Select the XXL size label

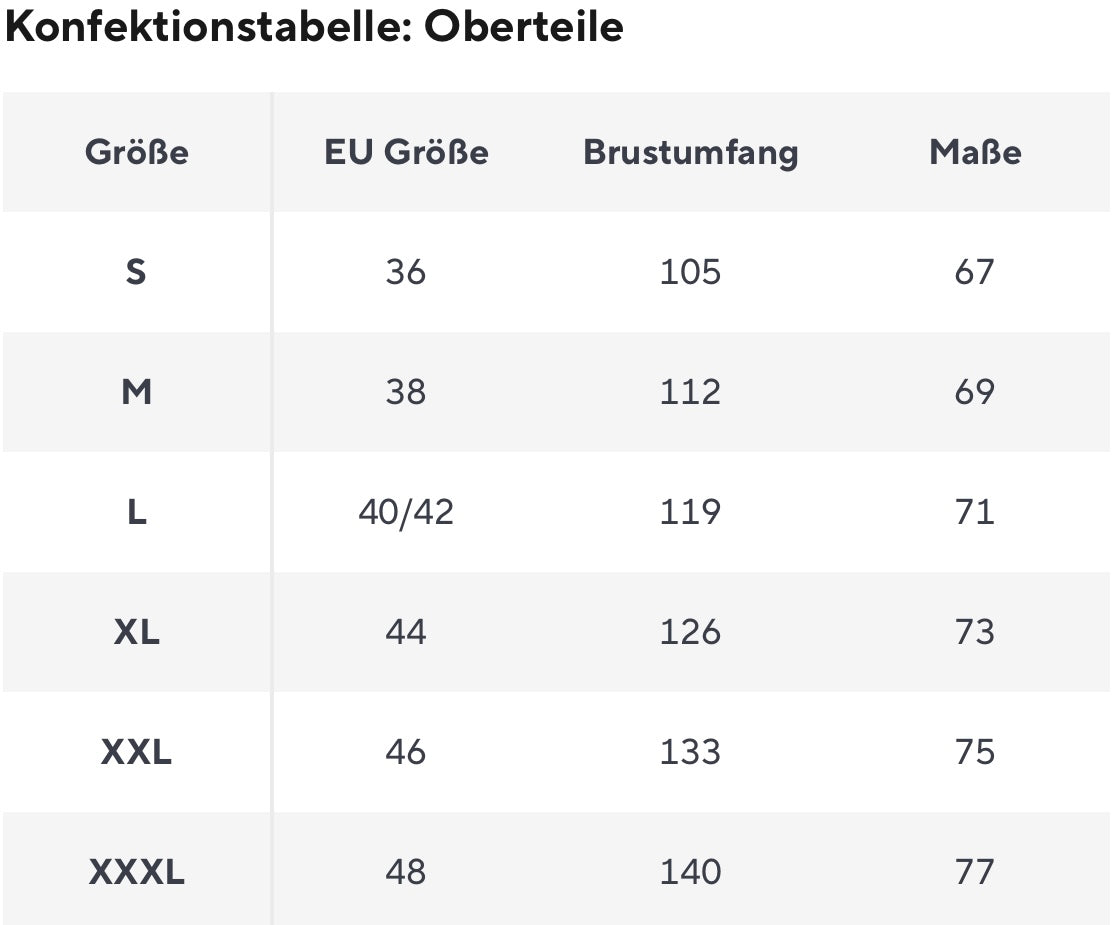click(x=137, y=752)
